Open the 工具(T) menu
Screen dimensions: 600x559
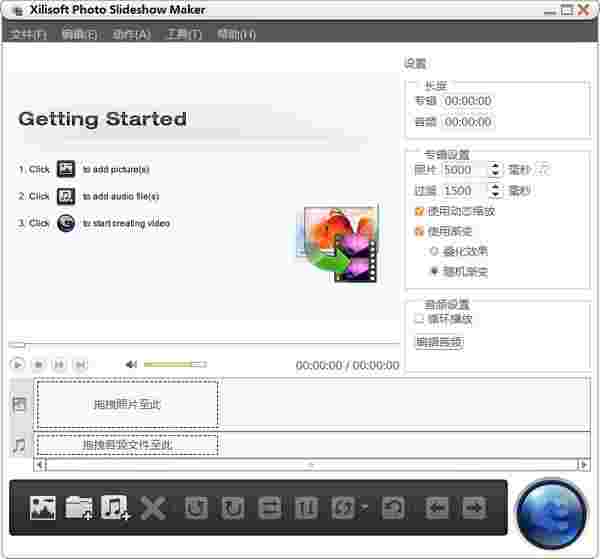coord(184,34)
